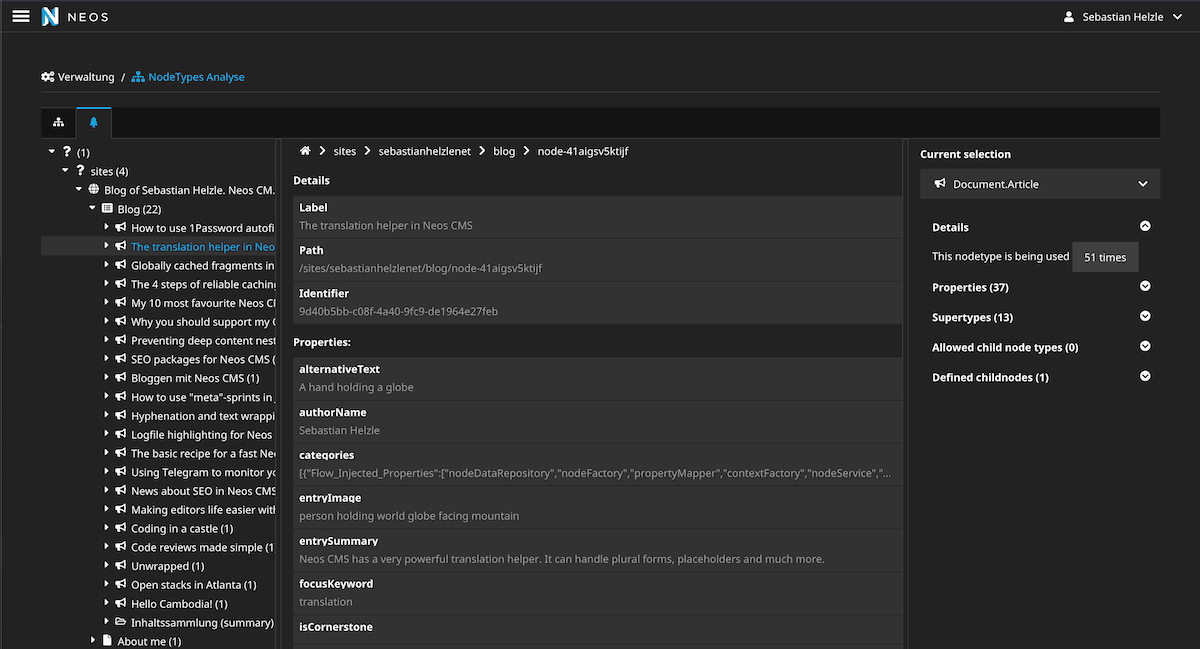The height and width of the screenshot is (649, 1200).
Task: Collapse the 'Blog (22)' tree node
Action: tap(92, 209)
